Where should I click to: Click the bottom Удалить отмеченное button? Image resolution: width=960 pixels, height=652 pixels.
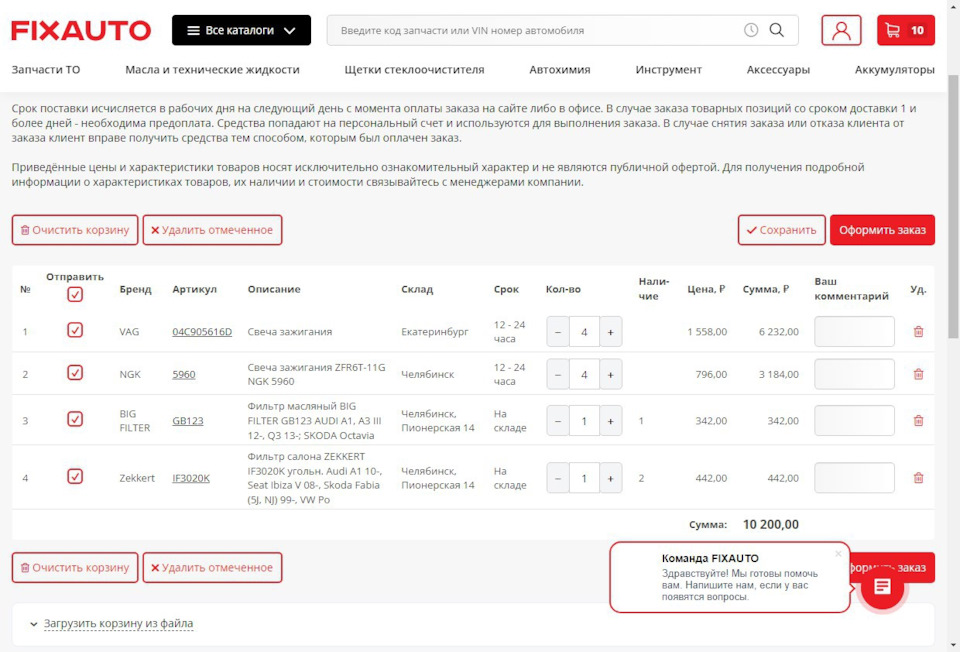pyautogui.click(x=212, y=568)
